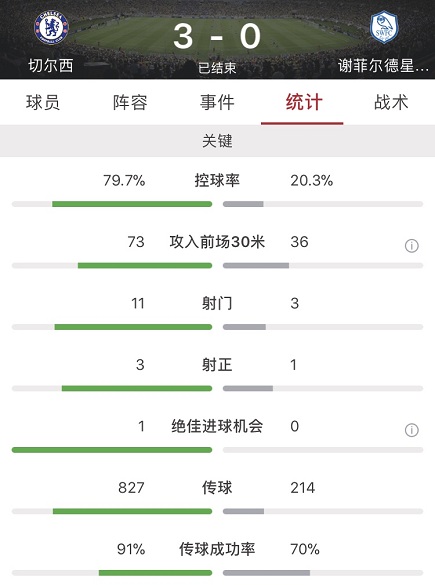Select the 射门 stat row label
Viewport: 435px width, 585px height.
tap(217, 303)
